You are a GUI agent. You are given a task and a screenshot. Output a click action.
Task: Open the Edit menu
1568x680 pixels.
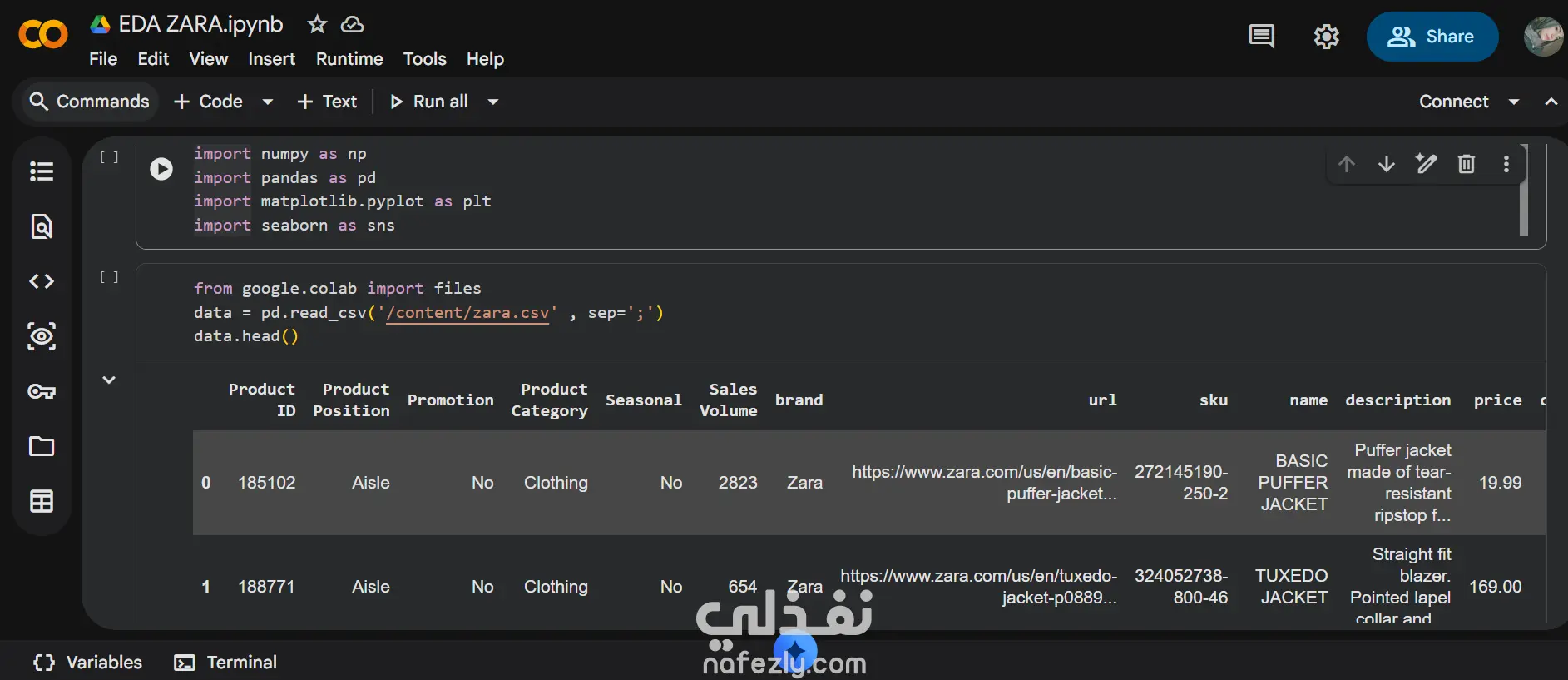[x=153, y=59]
